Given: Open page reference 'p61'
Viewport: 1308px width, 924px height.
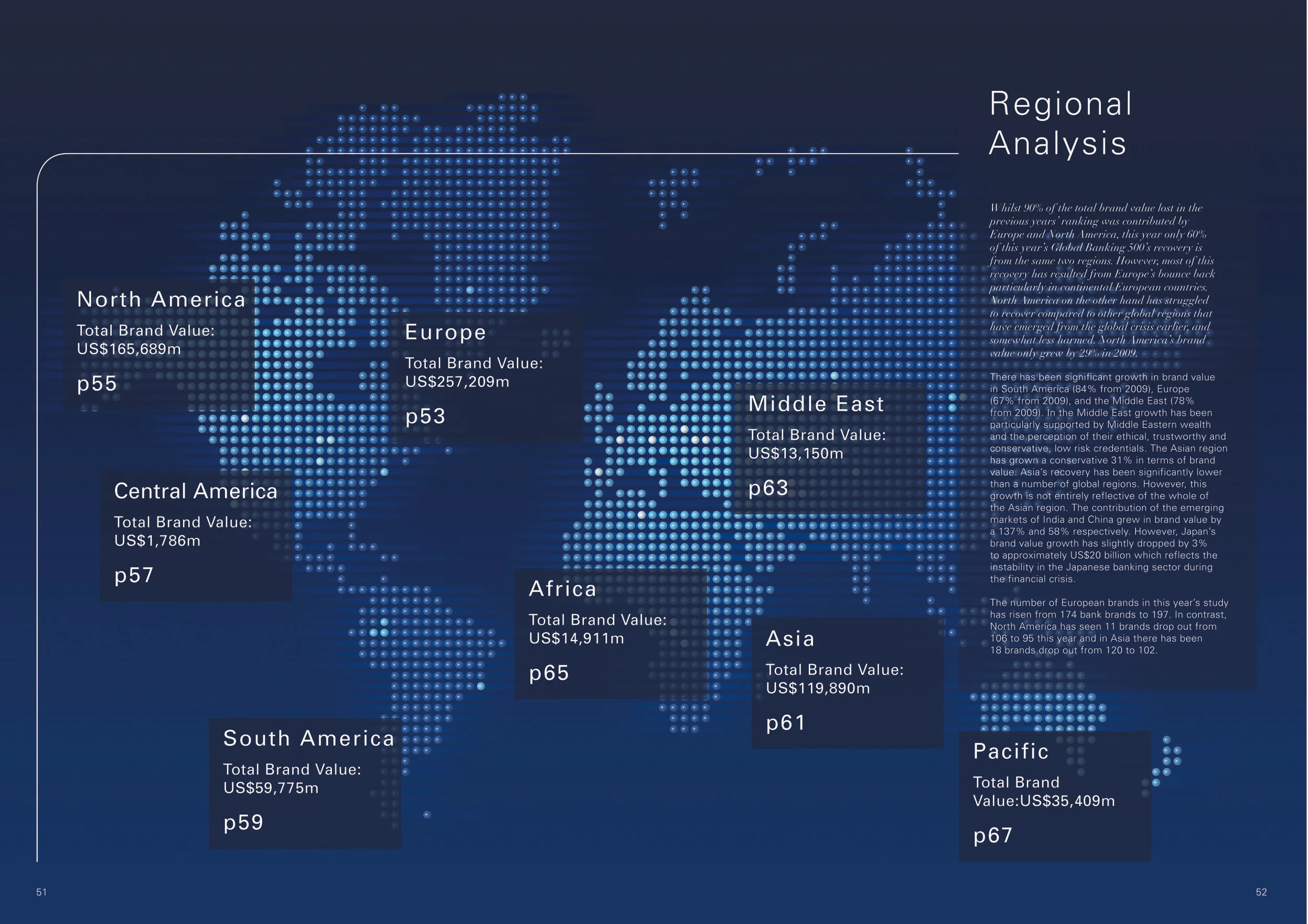Looking at the screenshot, I should coord(786,724).
